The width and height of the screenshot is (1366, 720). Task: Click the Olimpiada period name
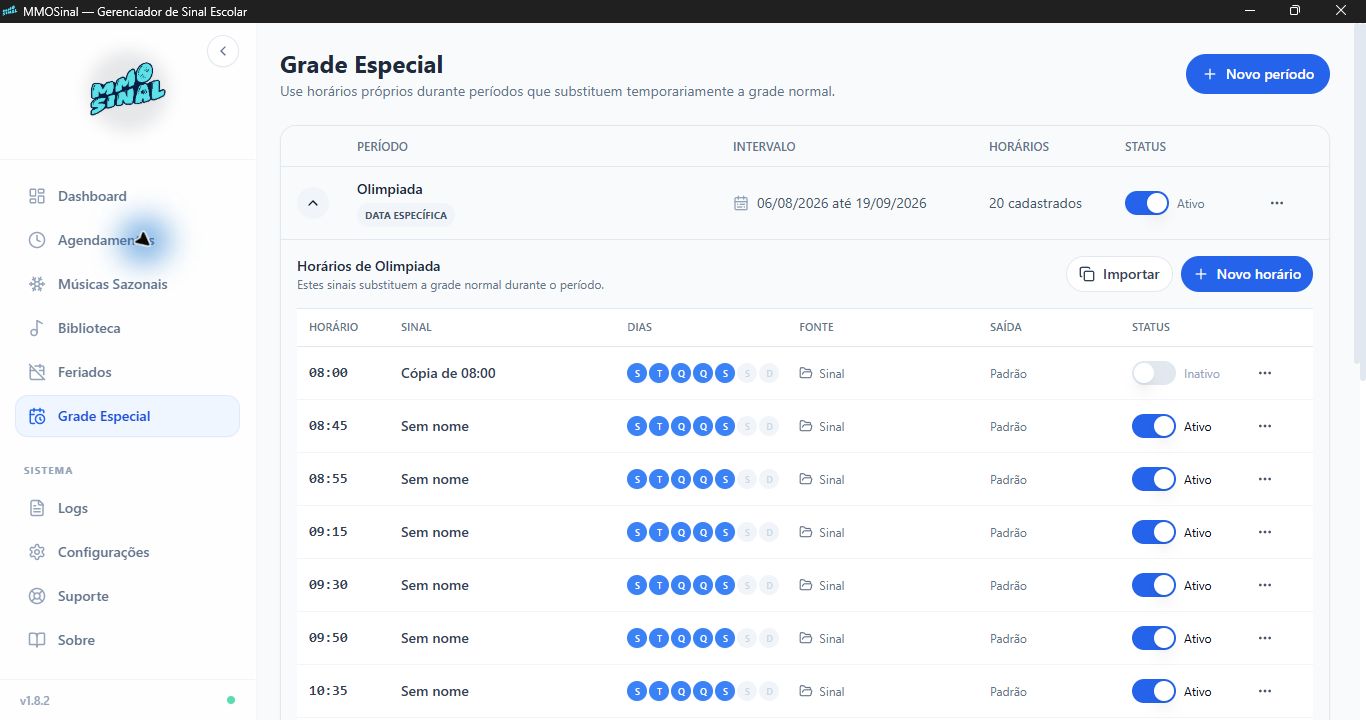click(390, 189)
